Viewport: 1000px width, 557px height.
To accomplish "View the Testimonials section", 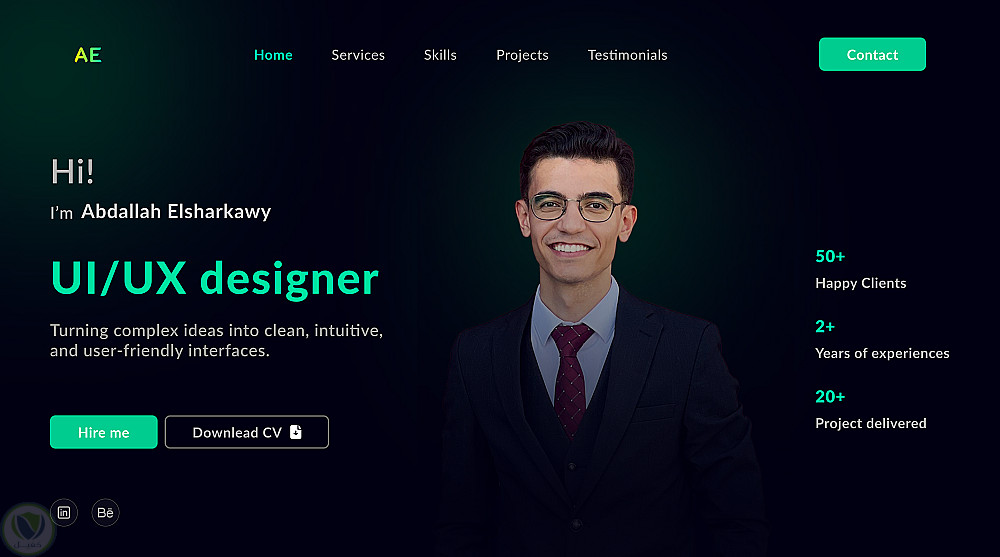I will (628, 55).
